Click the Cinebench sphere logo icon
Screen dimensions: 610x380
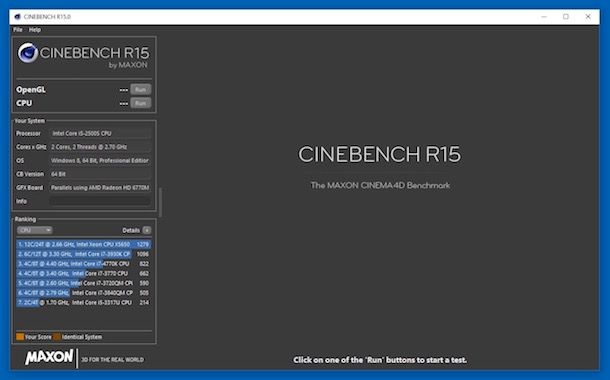coord(28,53)
